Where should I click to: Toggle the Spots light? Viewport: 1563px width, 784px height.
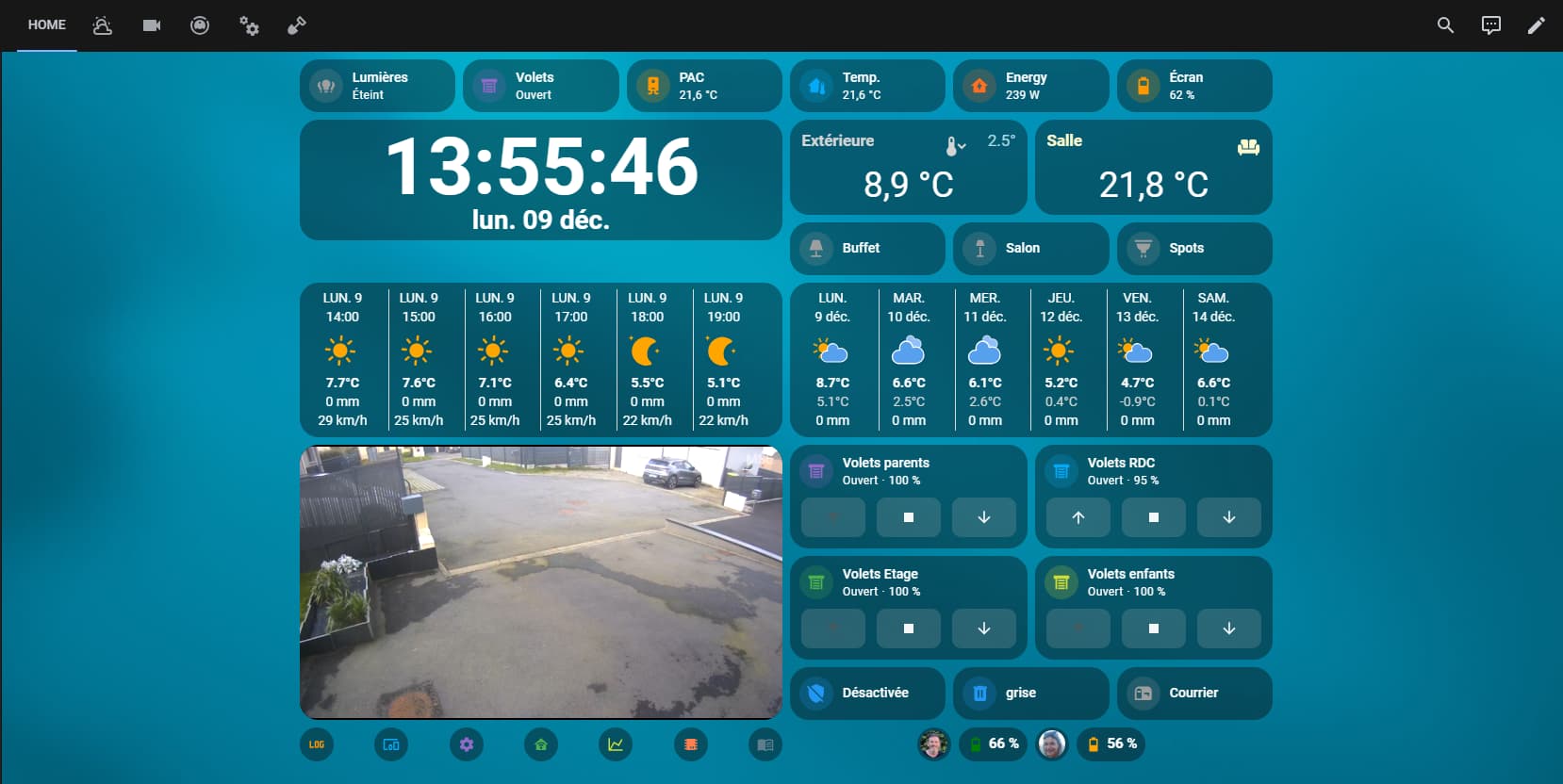pos(1194,248)
